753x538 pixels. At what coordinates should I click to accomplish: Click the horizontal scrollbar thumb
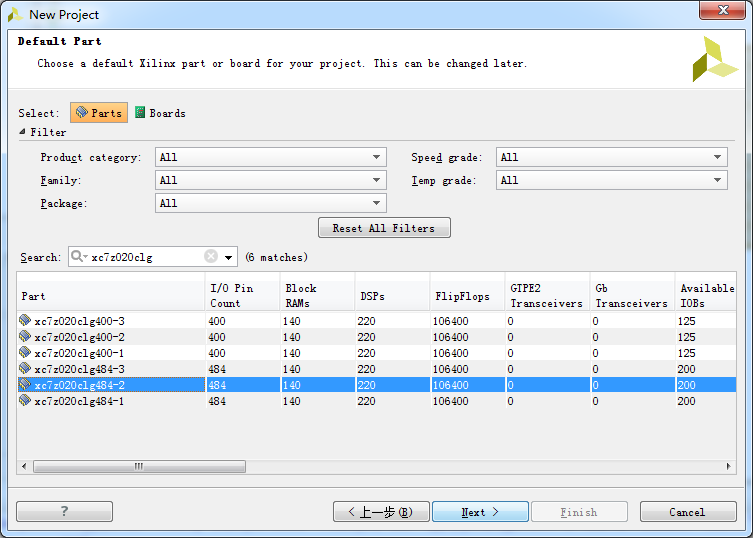point(139,466)
